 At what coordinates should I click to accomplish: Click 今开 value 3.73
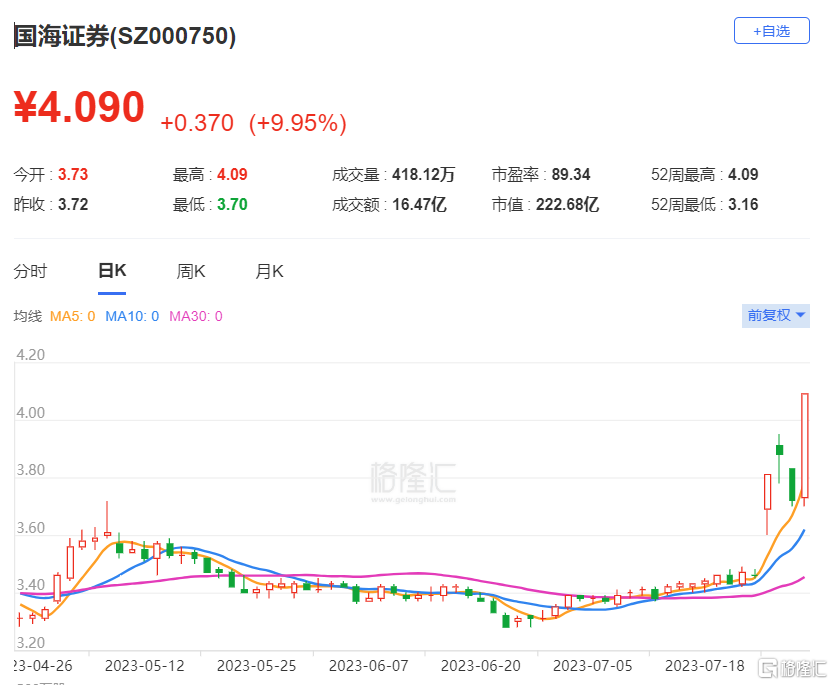tap(73, 174)
